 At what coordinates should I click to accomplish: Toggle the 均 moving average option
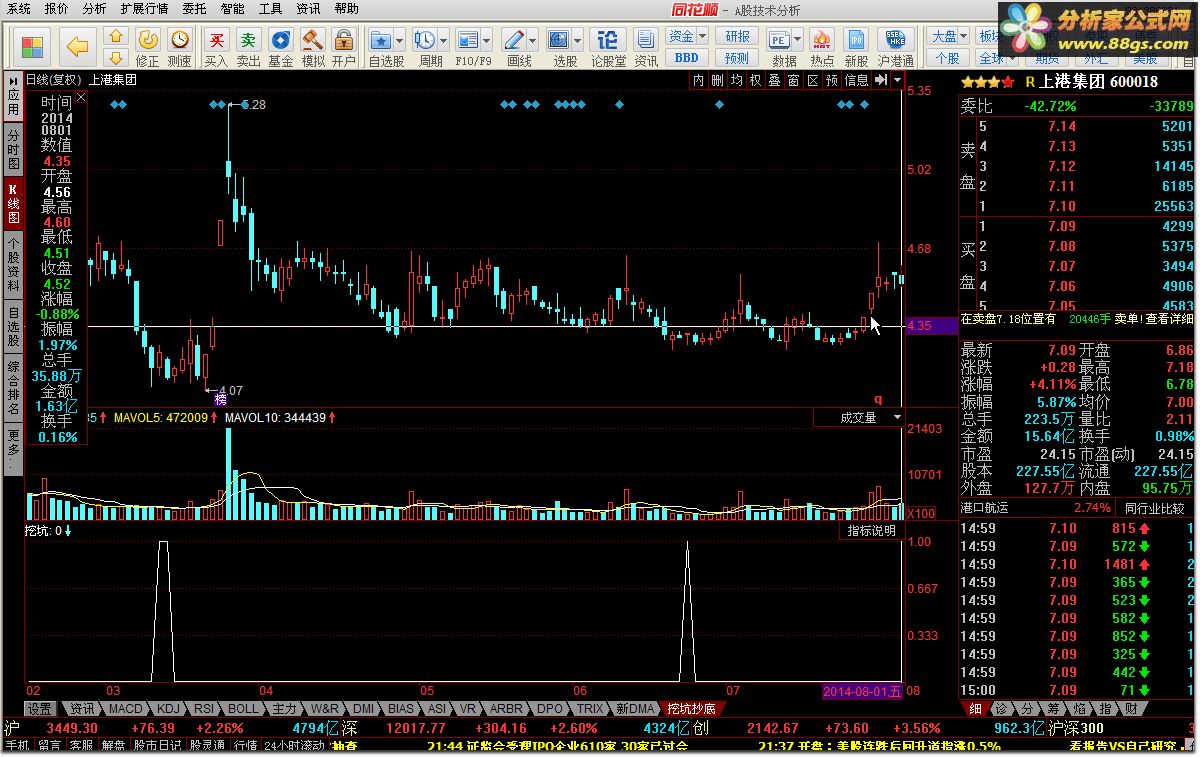pyautogui.click(x=737, y=80)
